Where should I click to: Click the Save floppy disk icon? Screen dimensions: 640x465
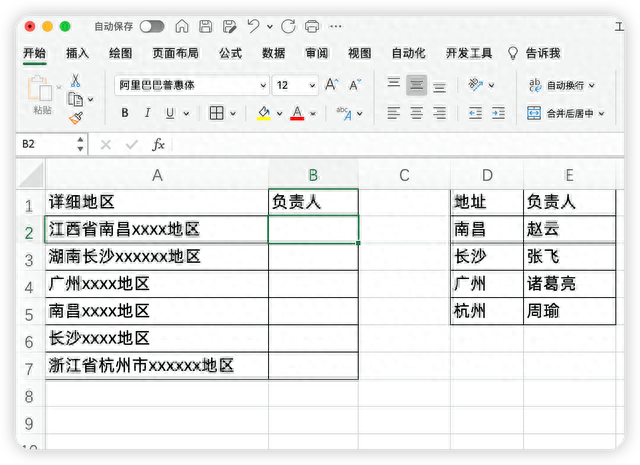[x=205, y=27]
